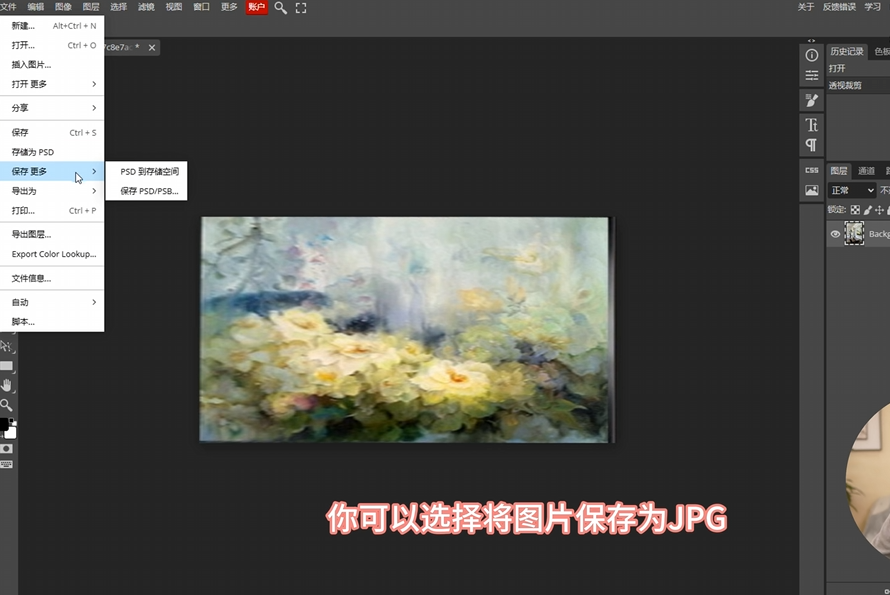890x595 pixels.
Task: Open the 选择 menu
Action: coord(118,7)
